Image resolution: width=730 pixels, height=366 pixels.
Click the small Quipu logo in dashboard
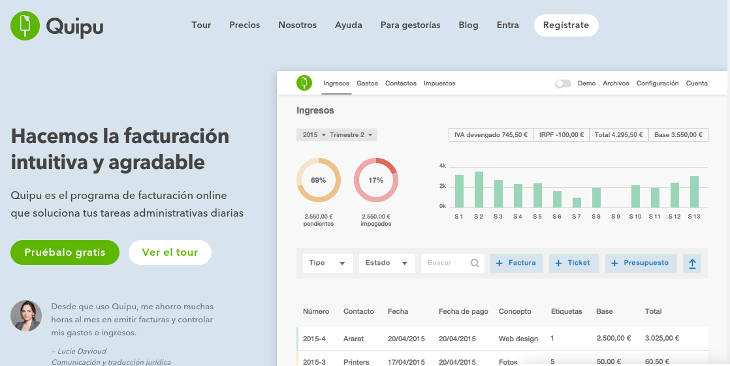304,83
